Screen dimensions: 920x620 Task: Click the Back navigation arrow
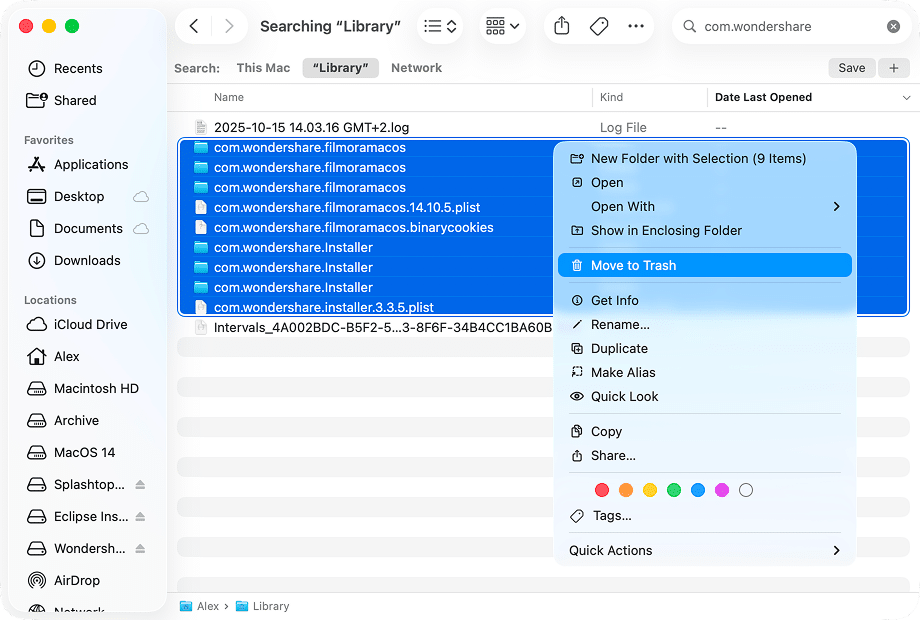point(193,26)
